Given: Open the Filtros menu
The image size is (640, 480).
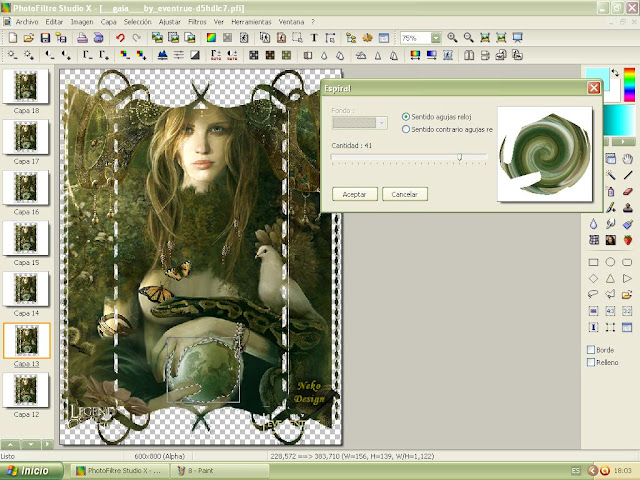Looking at the screenshot, I should click(197, 22).
